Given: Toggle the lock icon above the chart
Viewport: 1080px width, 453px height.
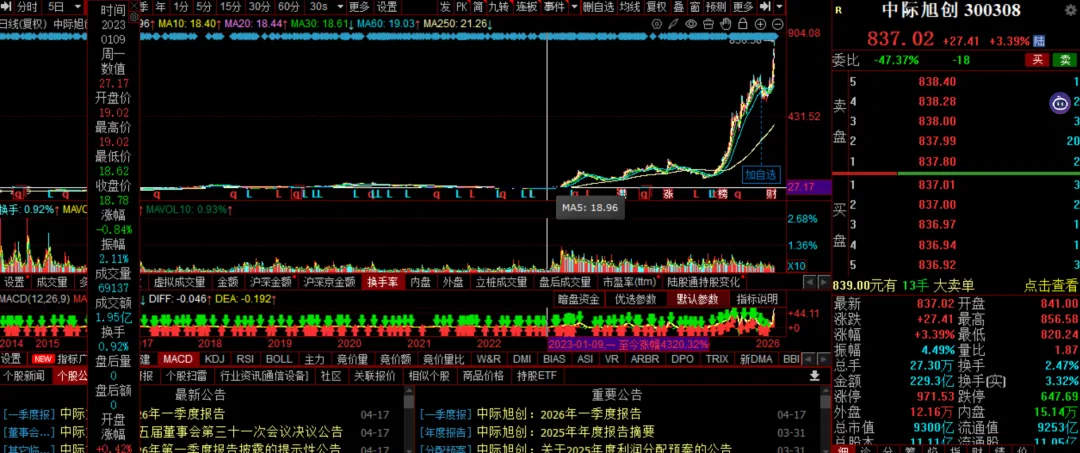Looking at the screenshot, I should [x=742, y=23].
